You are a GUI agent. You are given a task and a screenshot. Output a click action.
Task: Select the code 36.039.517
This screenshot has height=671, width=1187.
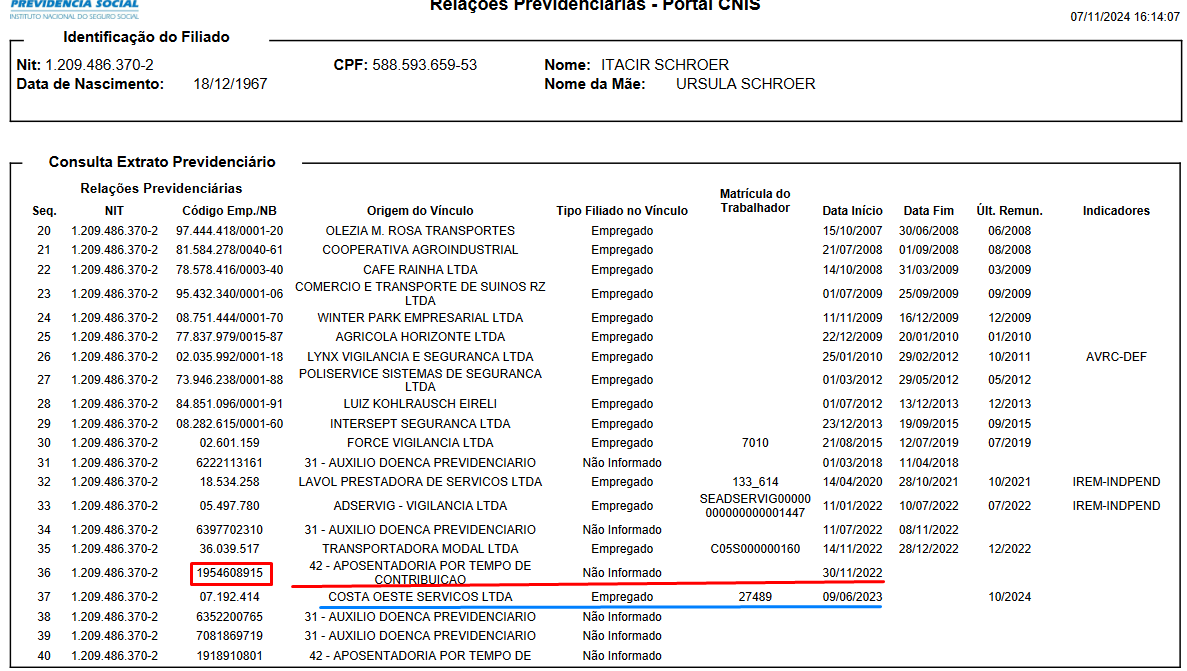pyautogui.click(x=229, y=549)
